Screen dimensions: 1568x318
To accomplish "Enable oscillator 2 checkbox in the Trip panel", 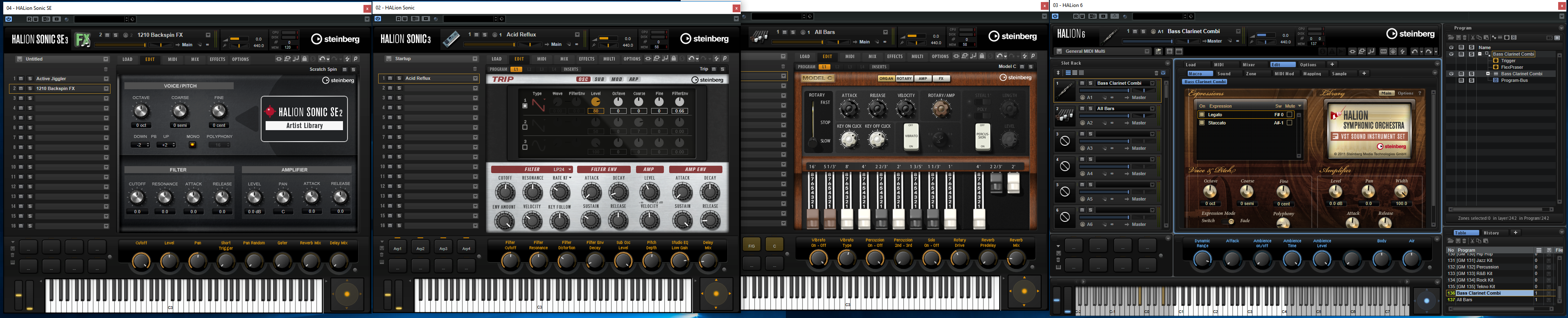I will click(525, 127).
